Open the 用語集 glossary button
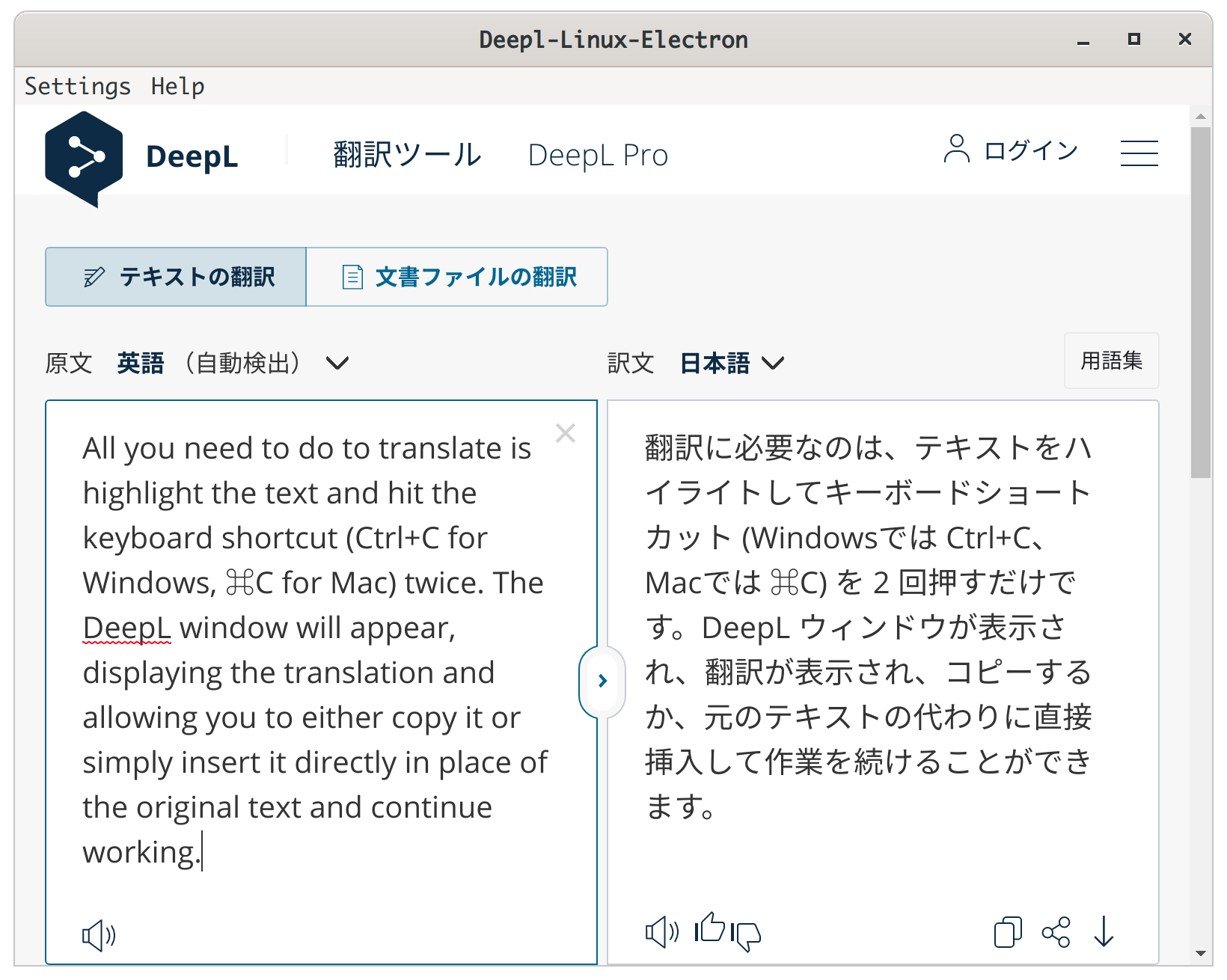 click(x=1112, y=361)
